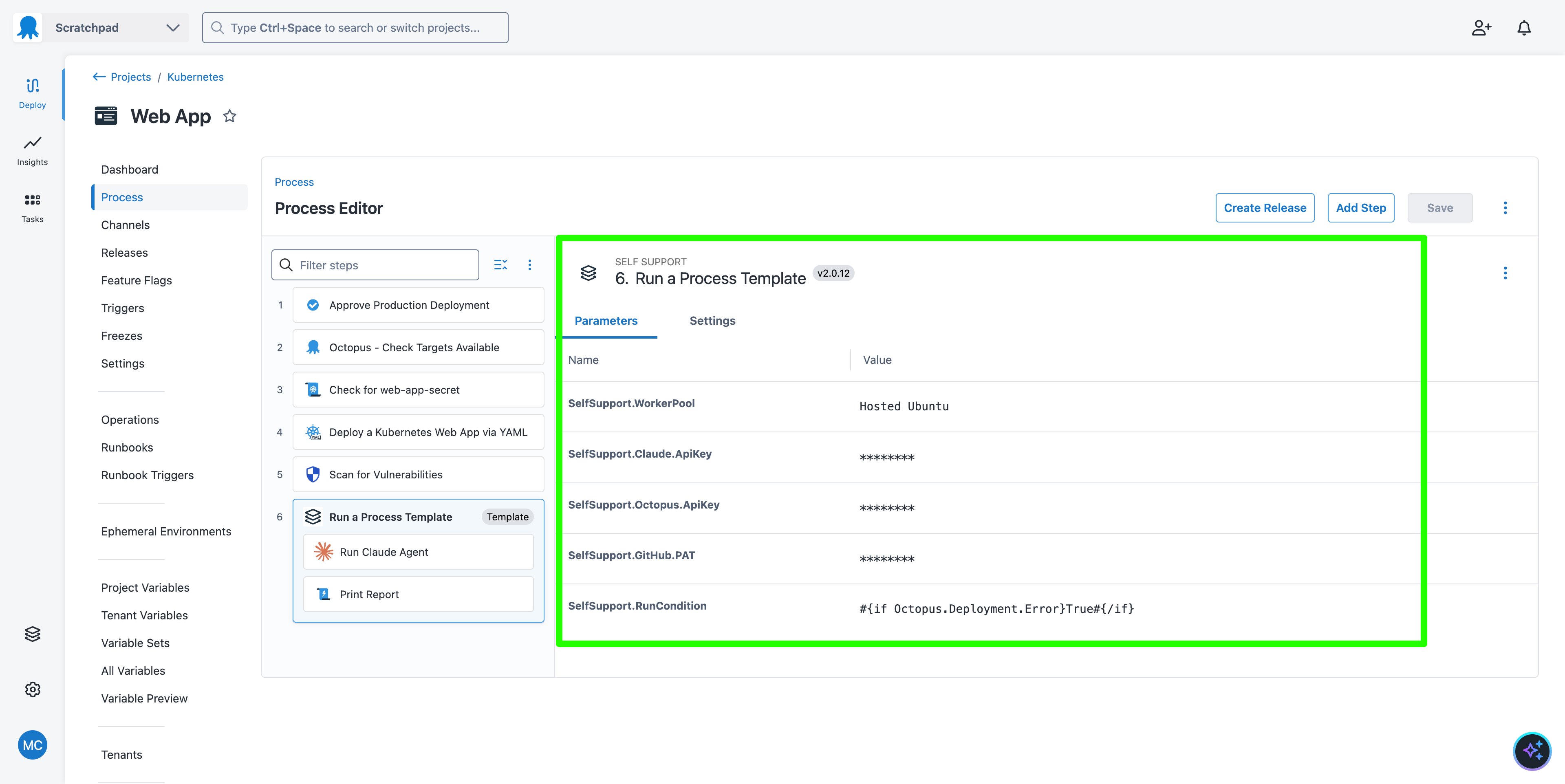
Task: Open Triggers in project menu
Action: click(x=123, y=308)
